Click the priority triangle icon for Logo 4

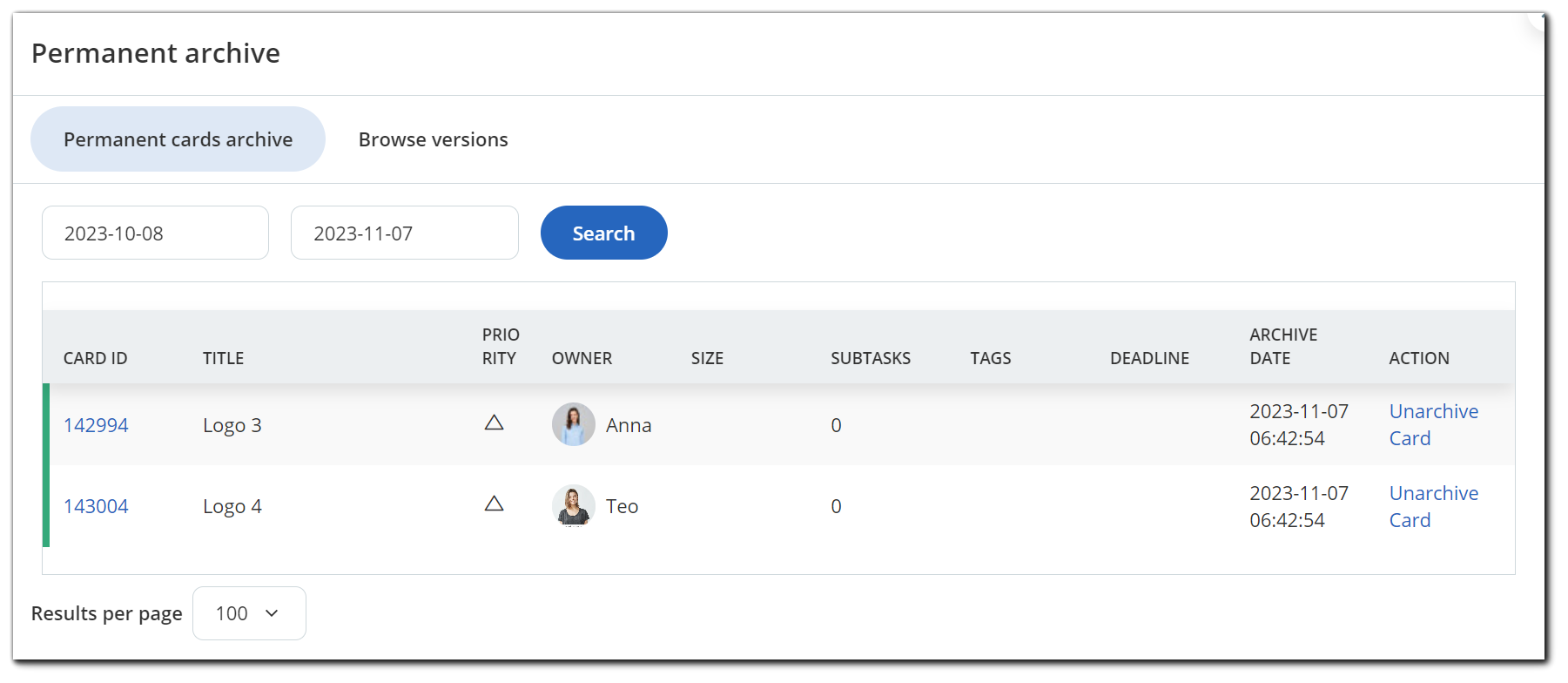pyautogui.click(x=495, y=504)
